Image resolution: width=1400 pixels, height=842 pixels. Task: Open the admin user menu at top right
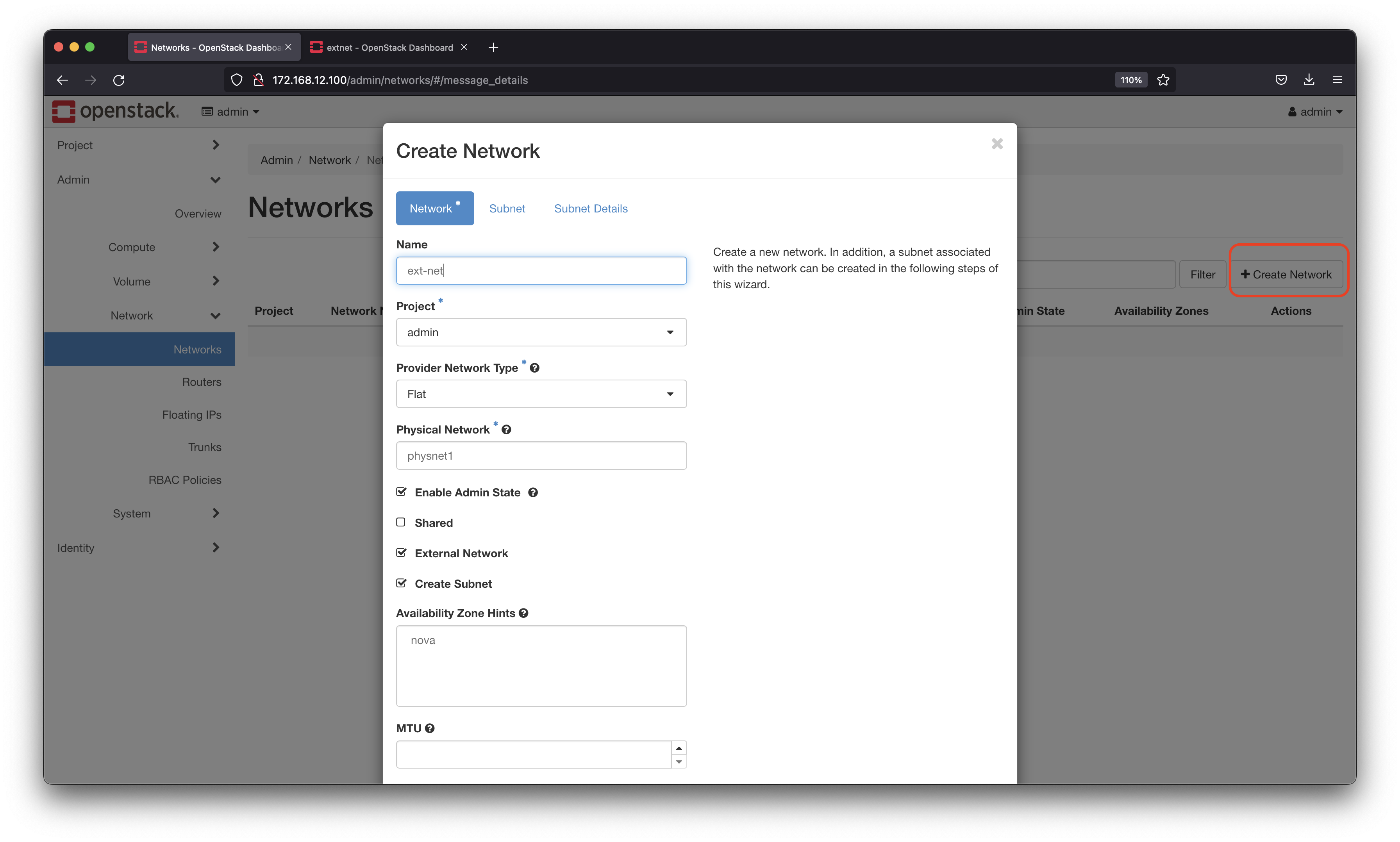click(x=1315, y=112)
